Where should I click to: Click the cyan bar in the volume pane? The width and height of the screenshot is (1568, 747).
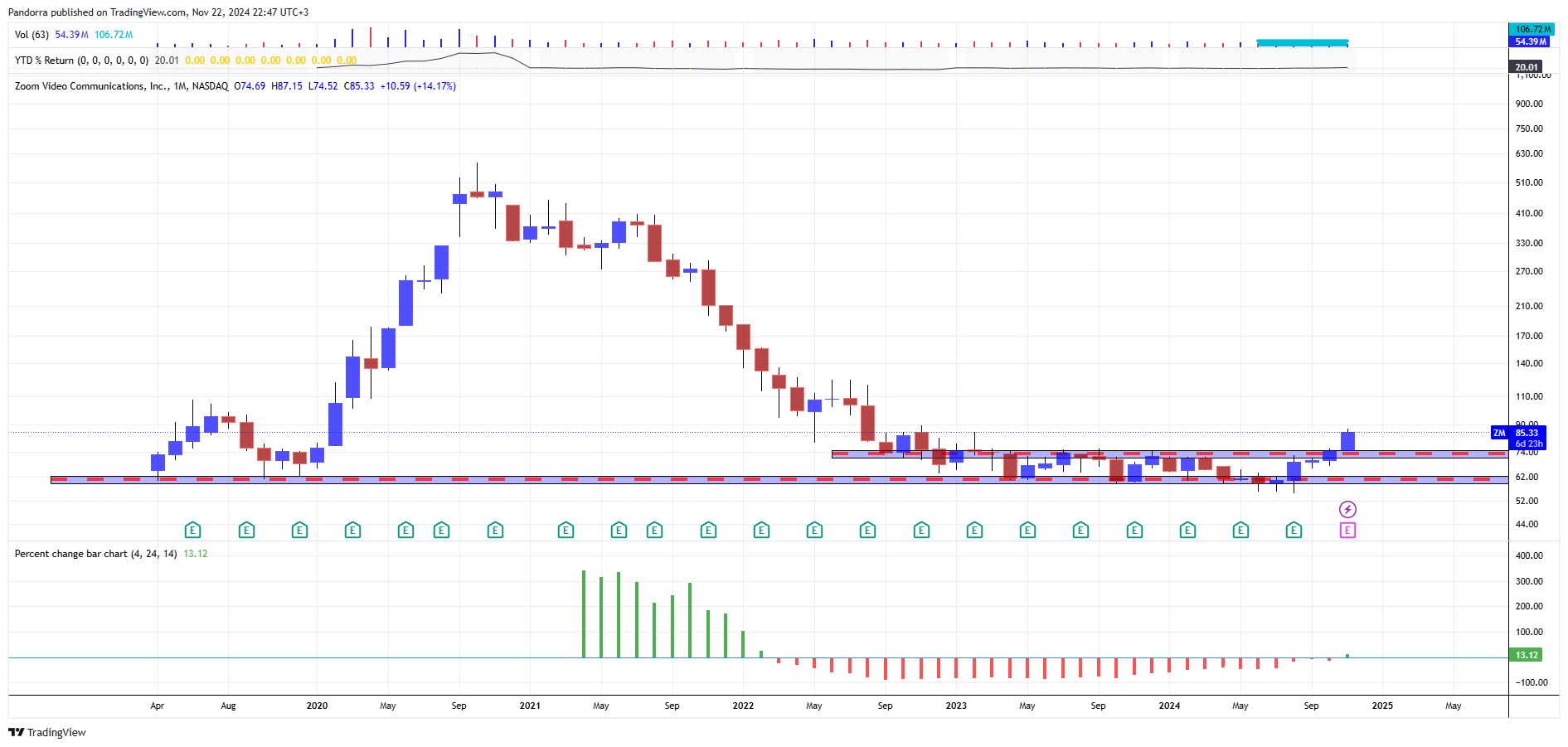click(1302, 42)
